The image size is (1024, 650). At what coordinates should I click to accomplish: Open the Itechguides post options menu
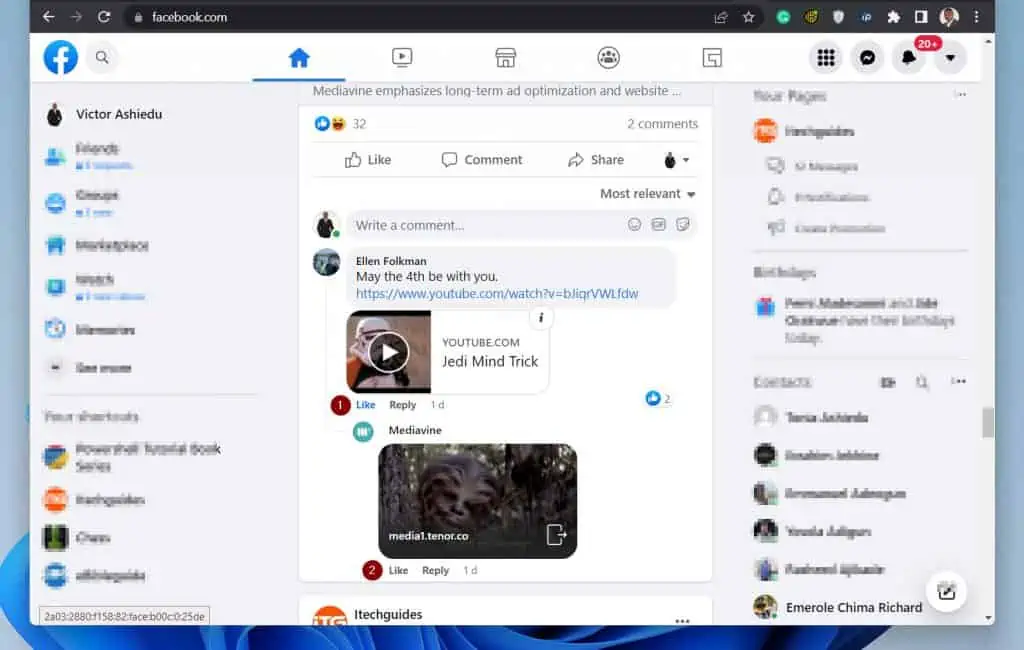682,620
